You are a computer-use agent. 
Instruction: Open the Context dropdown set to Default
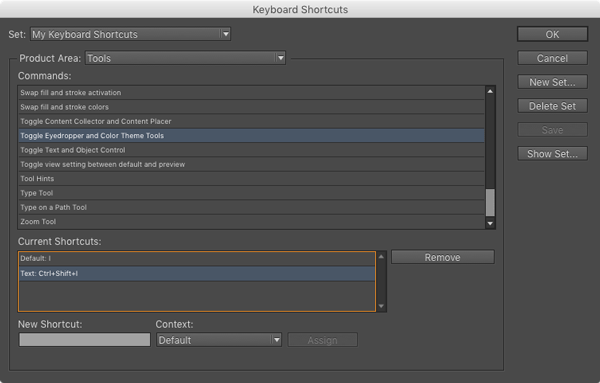click(219, 340)
